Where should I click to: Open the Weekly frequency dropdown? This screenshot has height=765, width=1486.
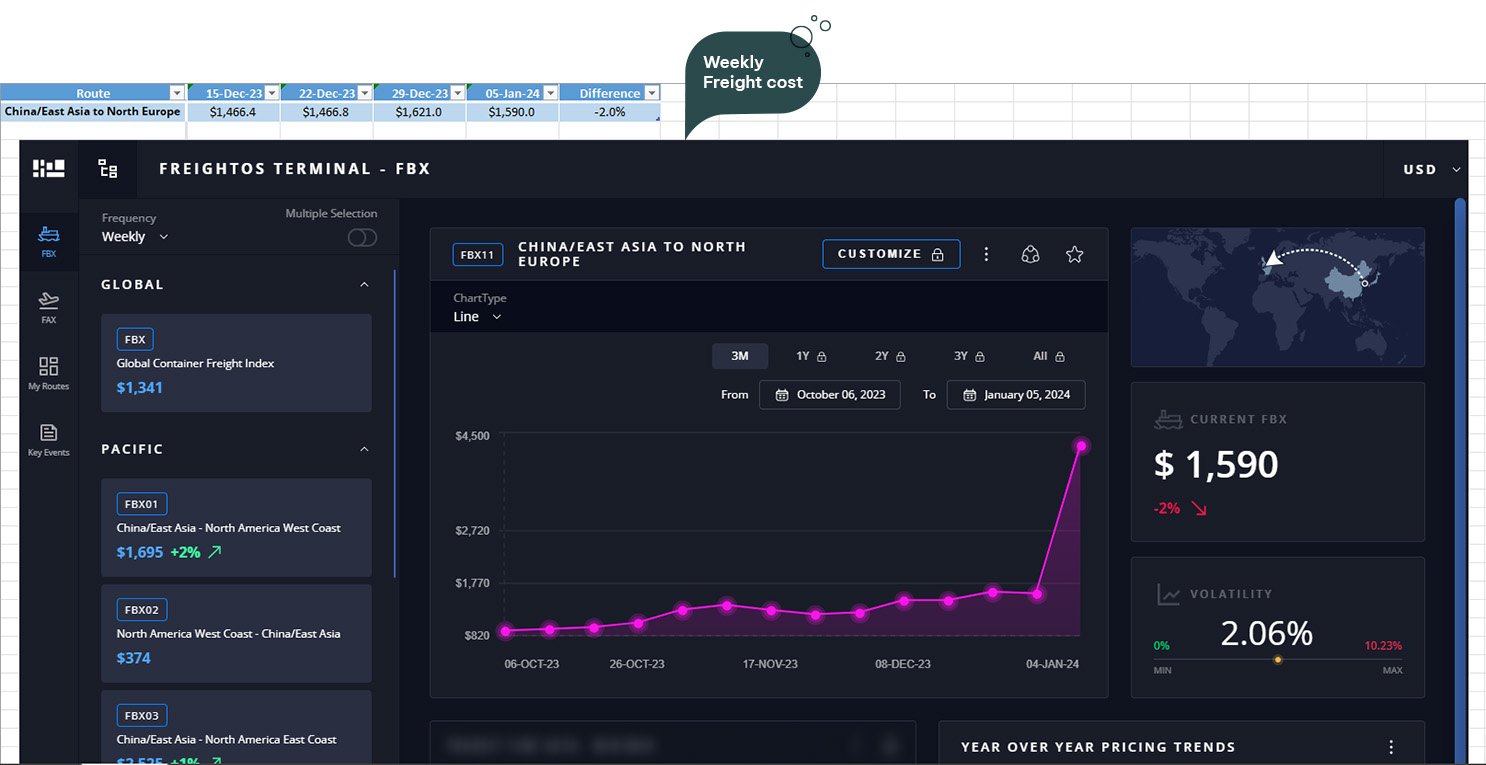[135, 237]
